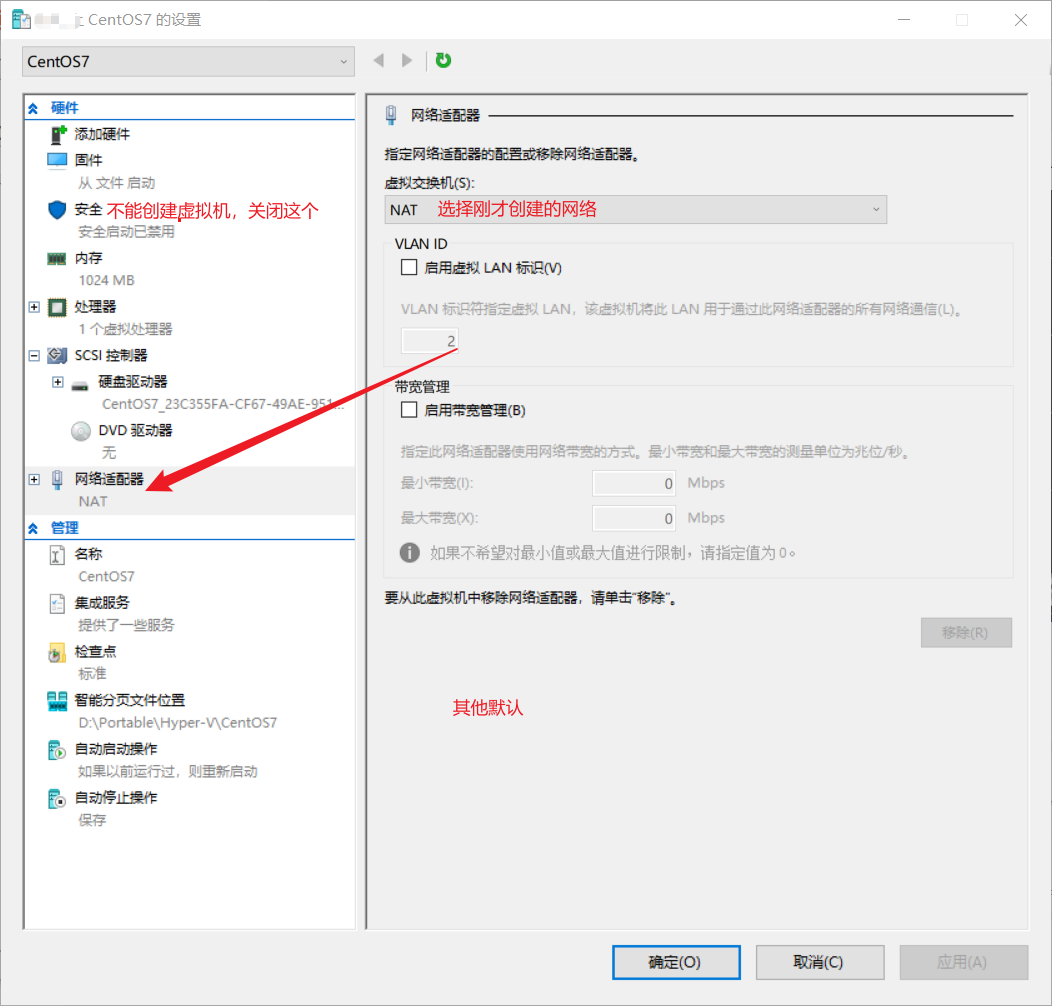
Task: Click the refresh icon in the toolbar
Action: (x=443, y=61)
